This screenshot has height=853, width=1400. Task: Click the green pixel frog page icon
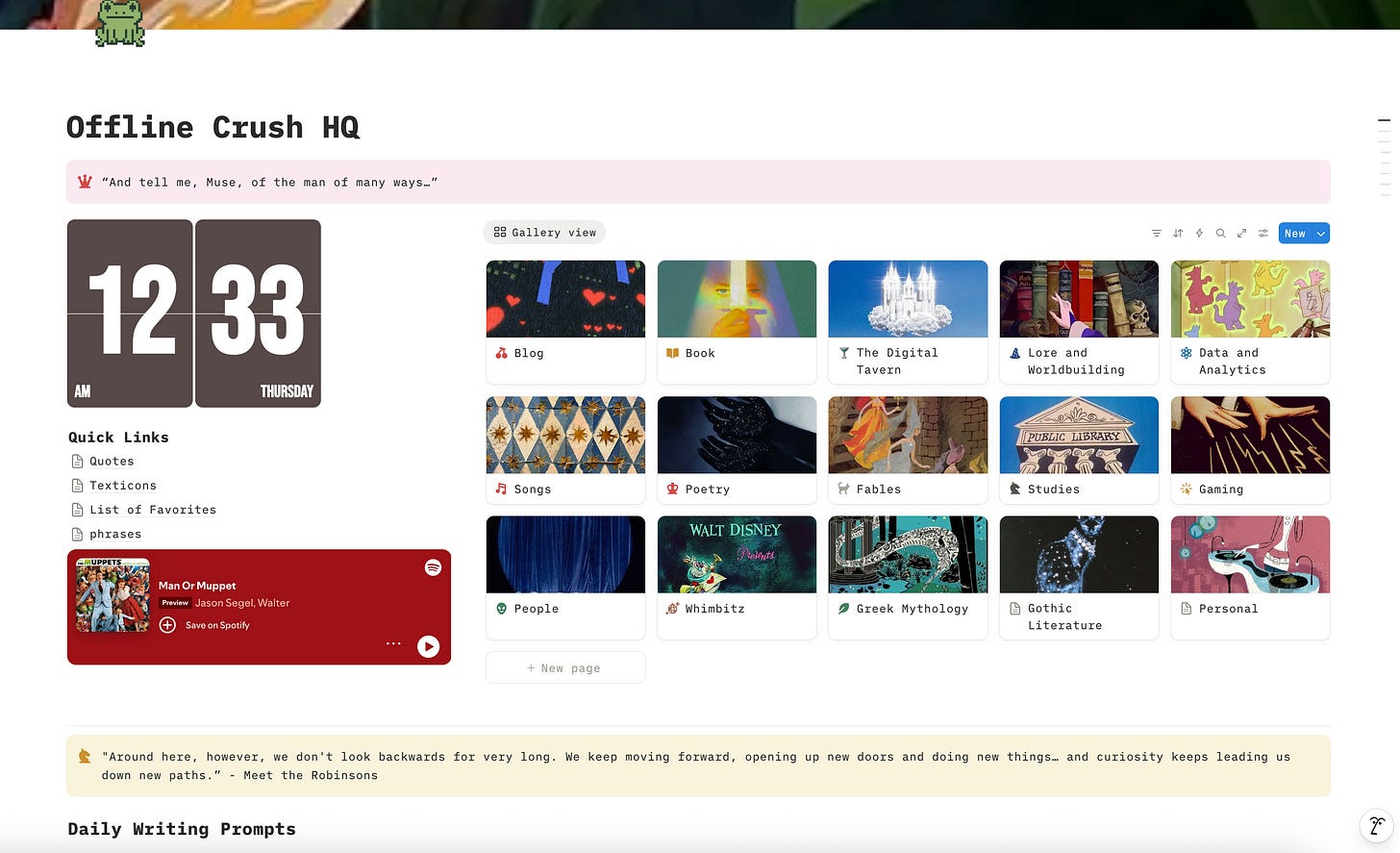(120, 23)
